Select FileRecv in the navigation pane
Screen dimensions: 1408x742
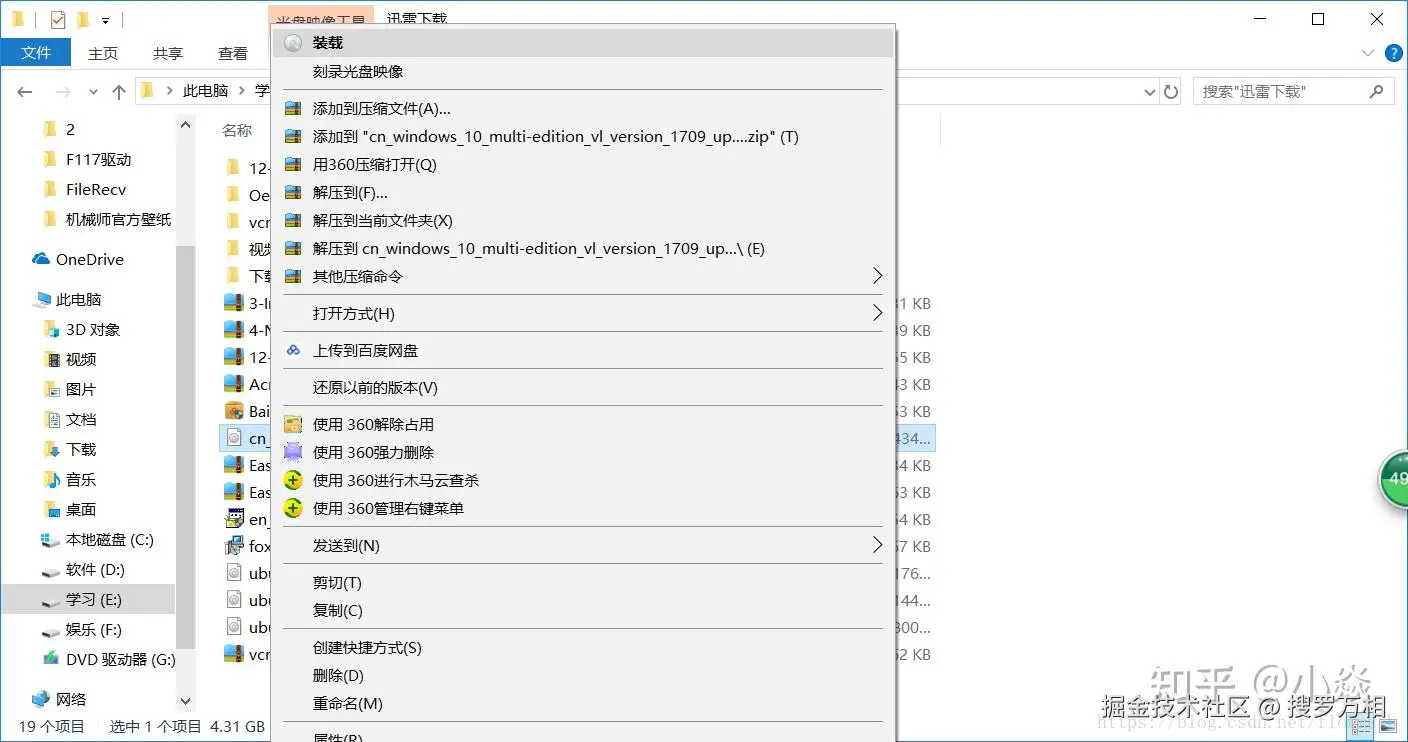pyautogui.click(x=96, y=190)
